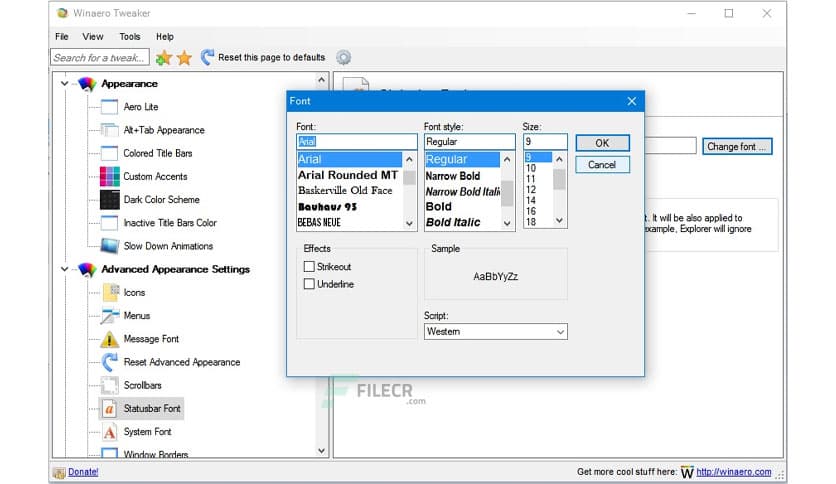Open the File menu

click(x=62, y=37)
